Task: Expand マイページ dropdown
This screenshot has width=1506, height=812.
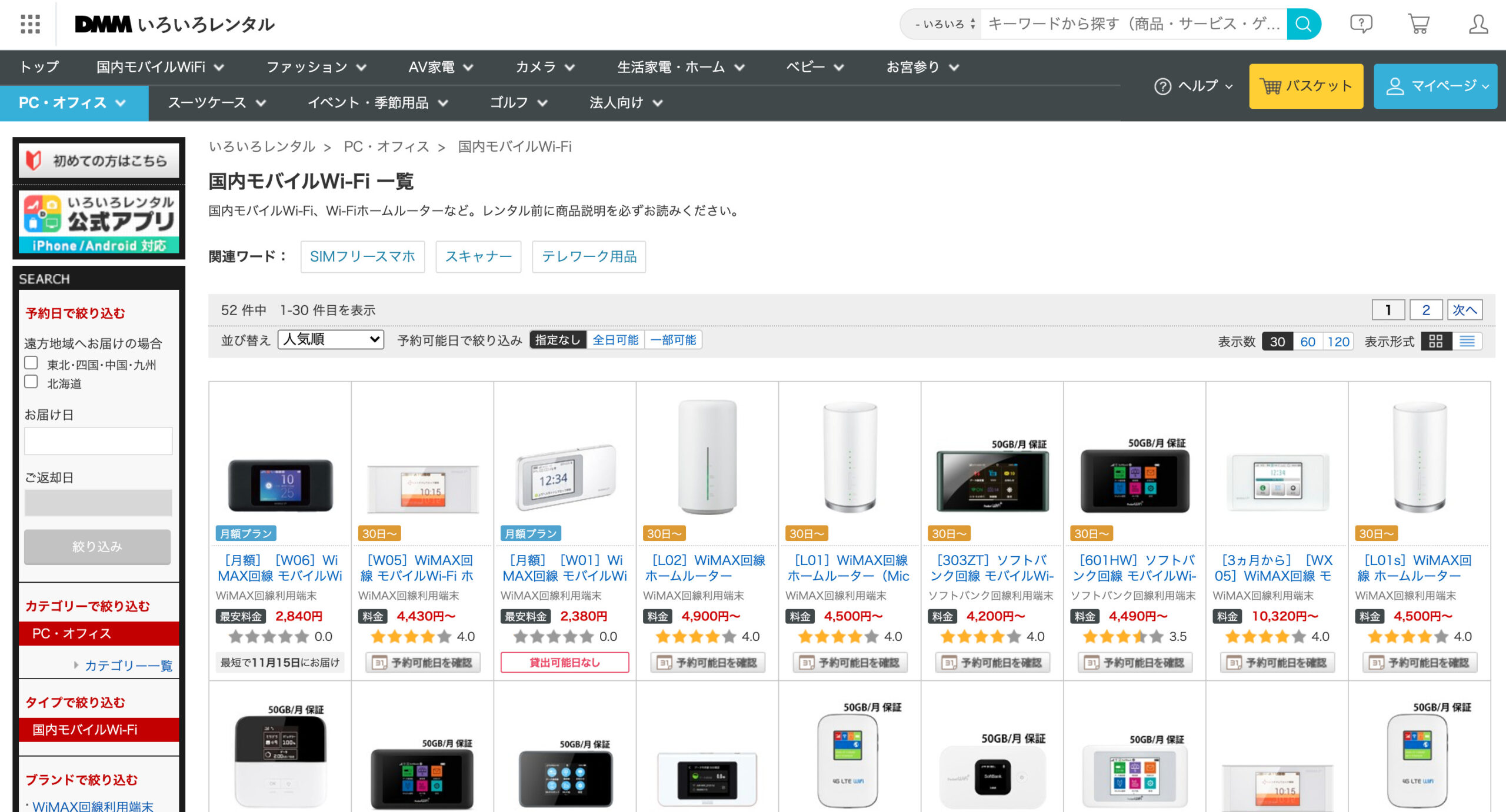Action: (1435, 86)
